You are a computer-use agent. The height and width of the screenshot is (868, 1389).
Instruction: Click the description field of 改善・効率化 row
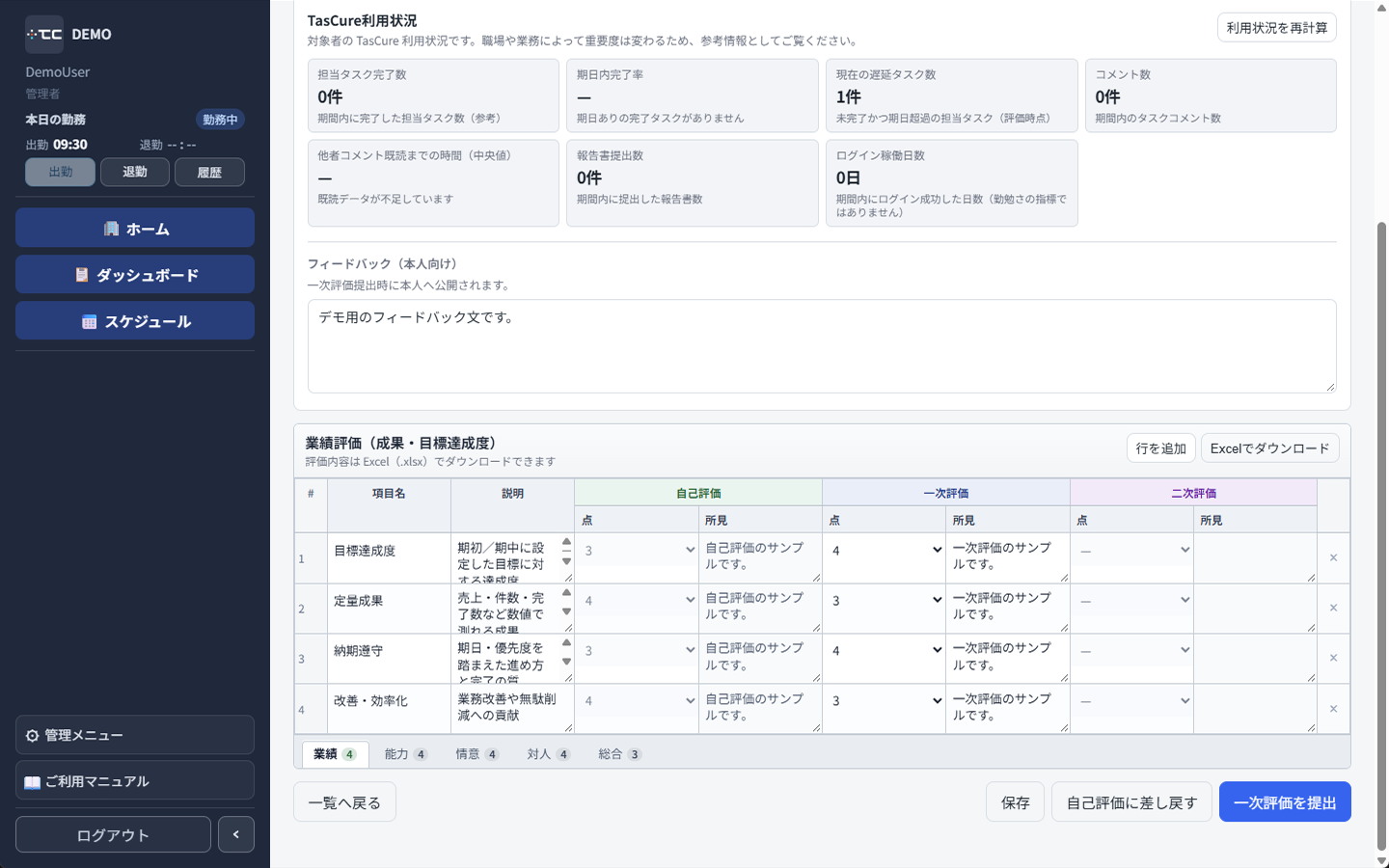pos(512,709)
